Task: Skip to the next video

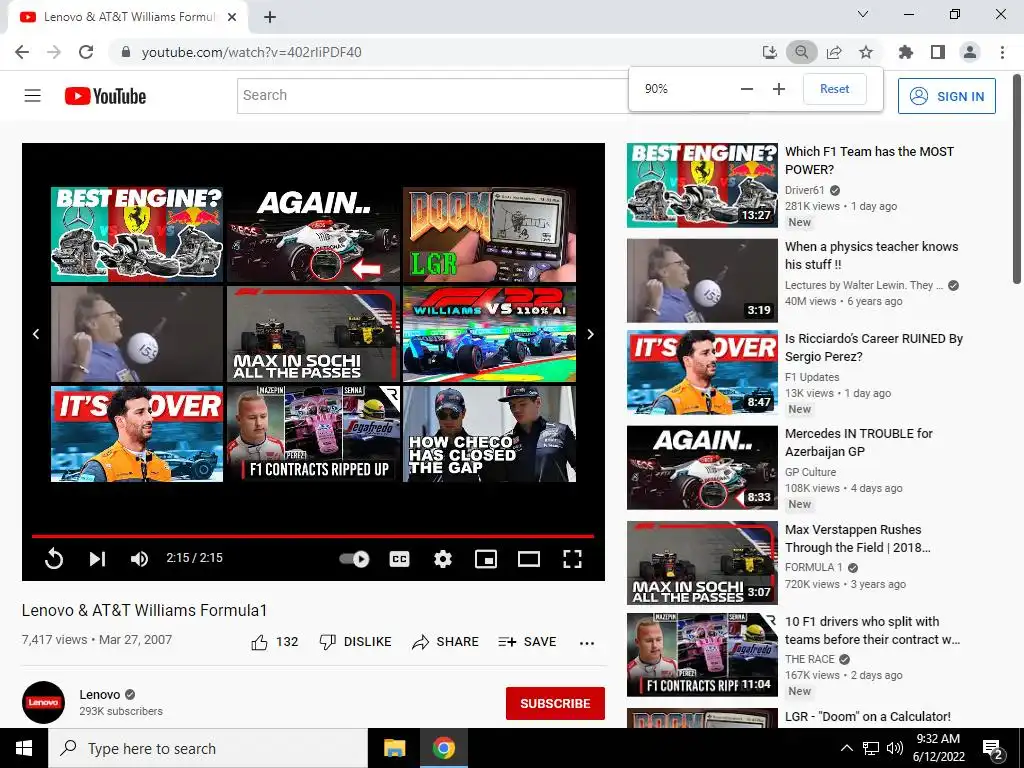Action: tap(97, 558)
